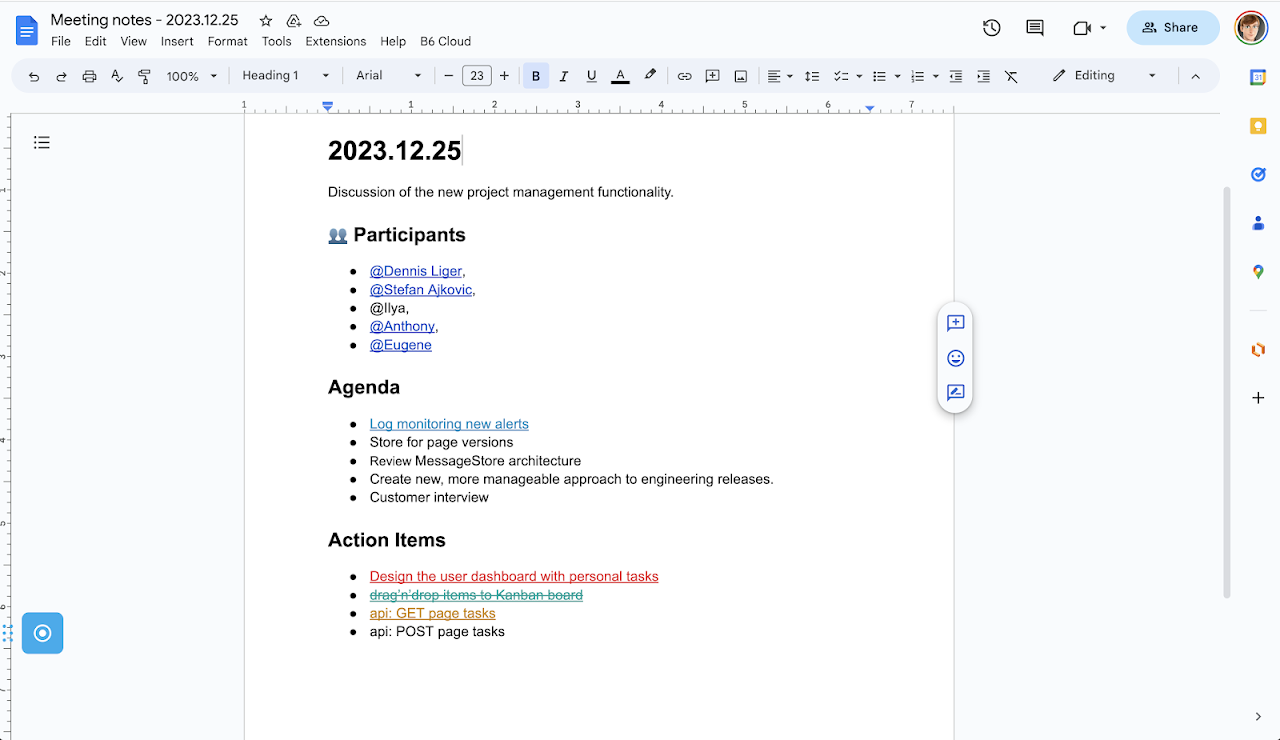Viewport: 1280px width, 740px height.
Task: Open the Arial font dropdown
Action: pyautogui.click(x=389, y=76)
